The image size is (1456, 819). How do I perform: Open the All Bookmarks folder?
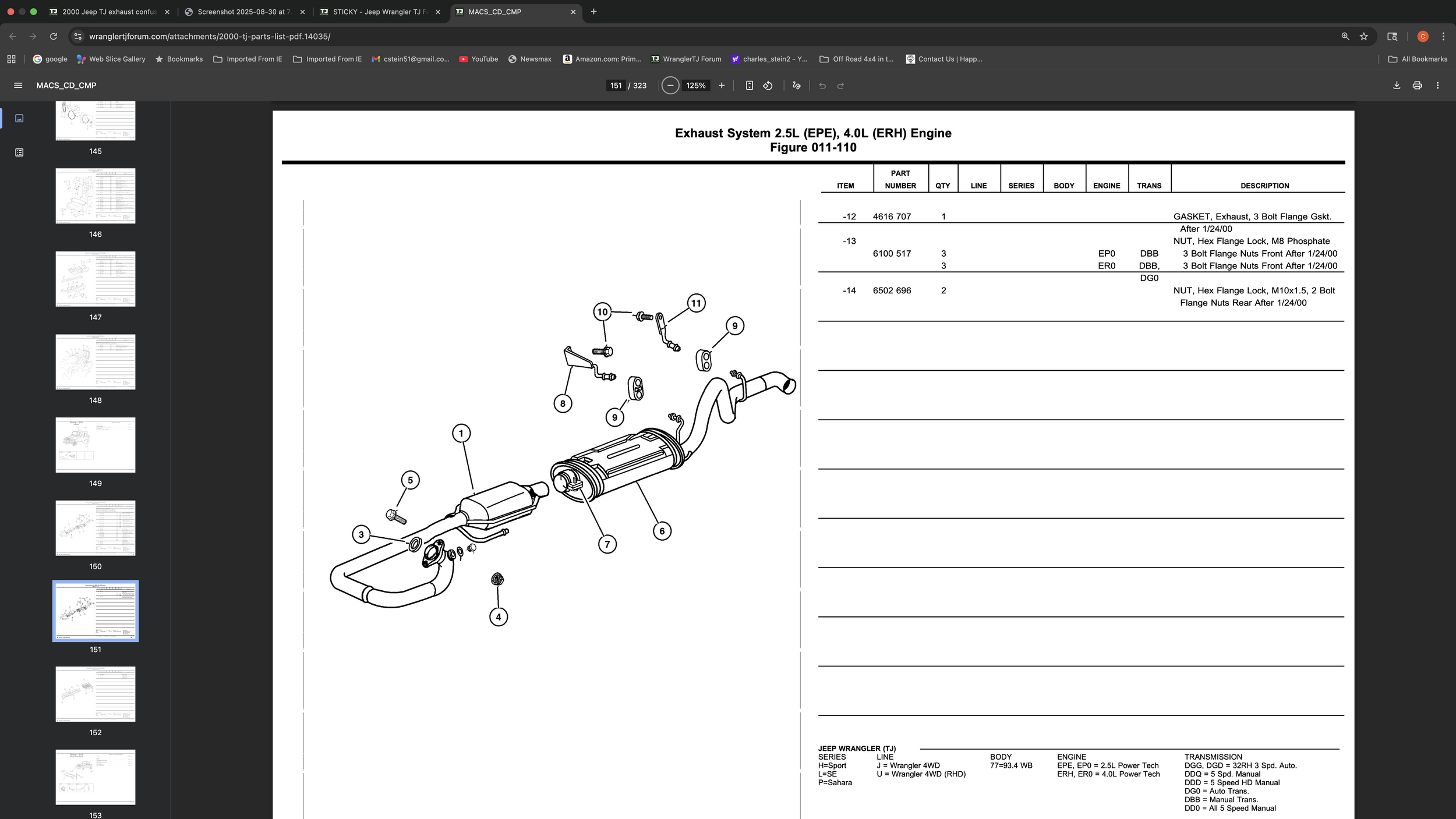point(1418,59)
